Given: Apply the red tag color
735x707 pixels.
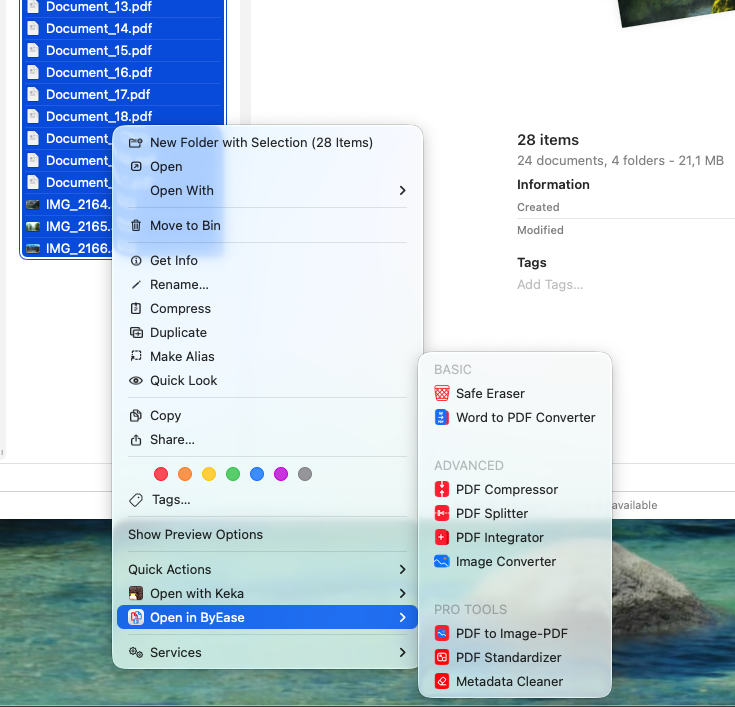Looking at the screenshot, I should (x=161, y=474).
